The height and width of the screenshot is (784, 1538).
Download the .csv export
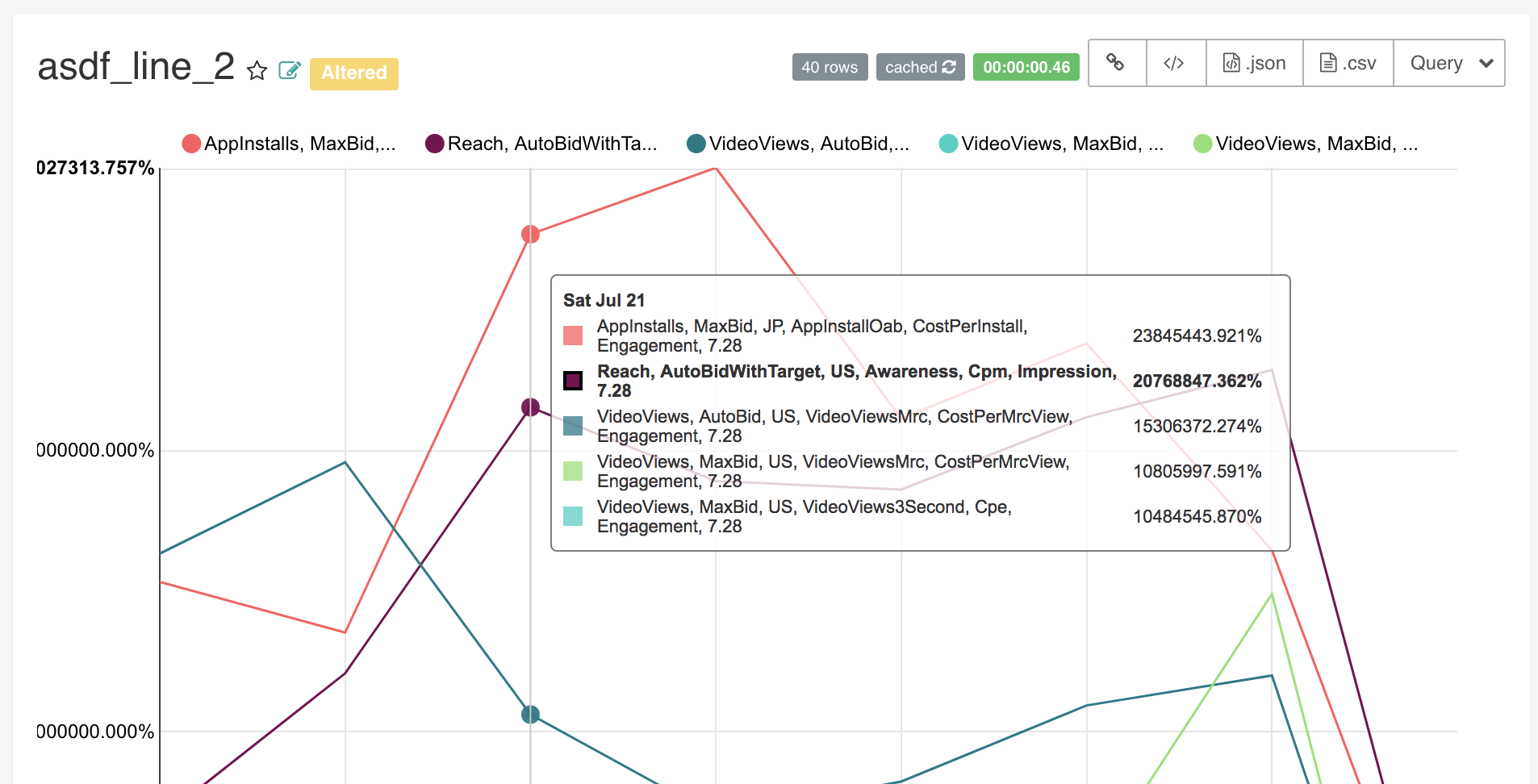(1348, 63)
